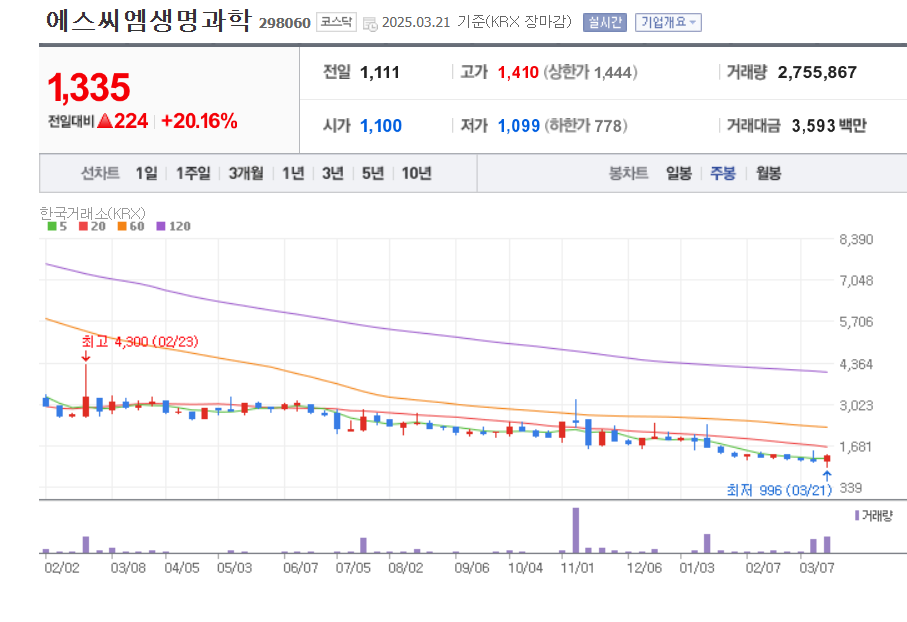Click the 실시간 real-time button
Viewport: 907px width, 622px height.
[604, 23]
